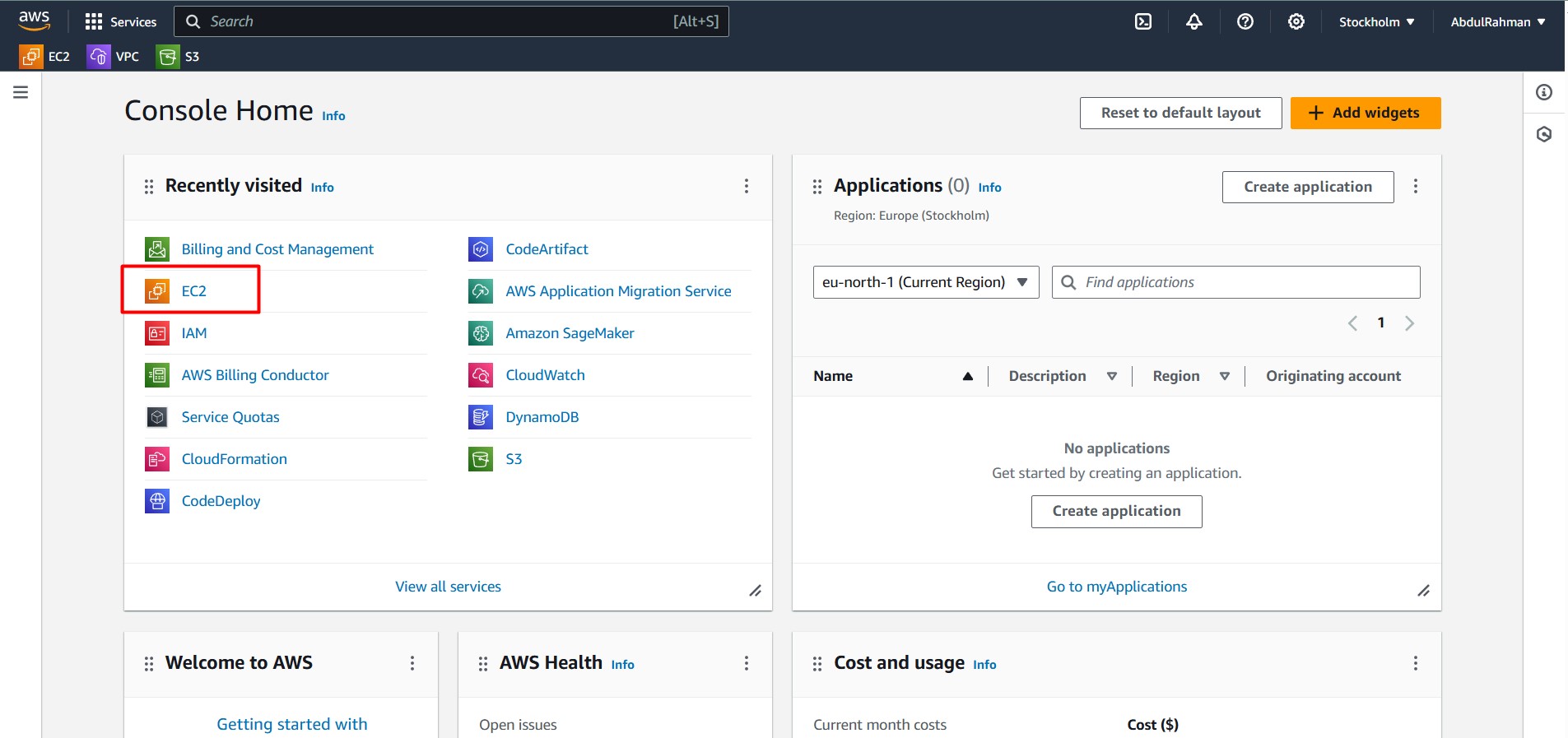The width and height of the screenshot is (1568, 738).
Task: Open the Billing and Cost Management link
Action: tap(277, 249)
